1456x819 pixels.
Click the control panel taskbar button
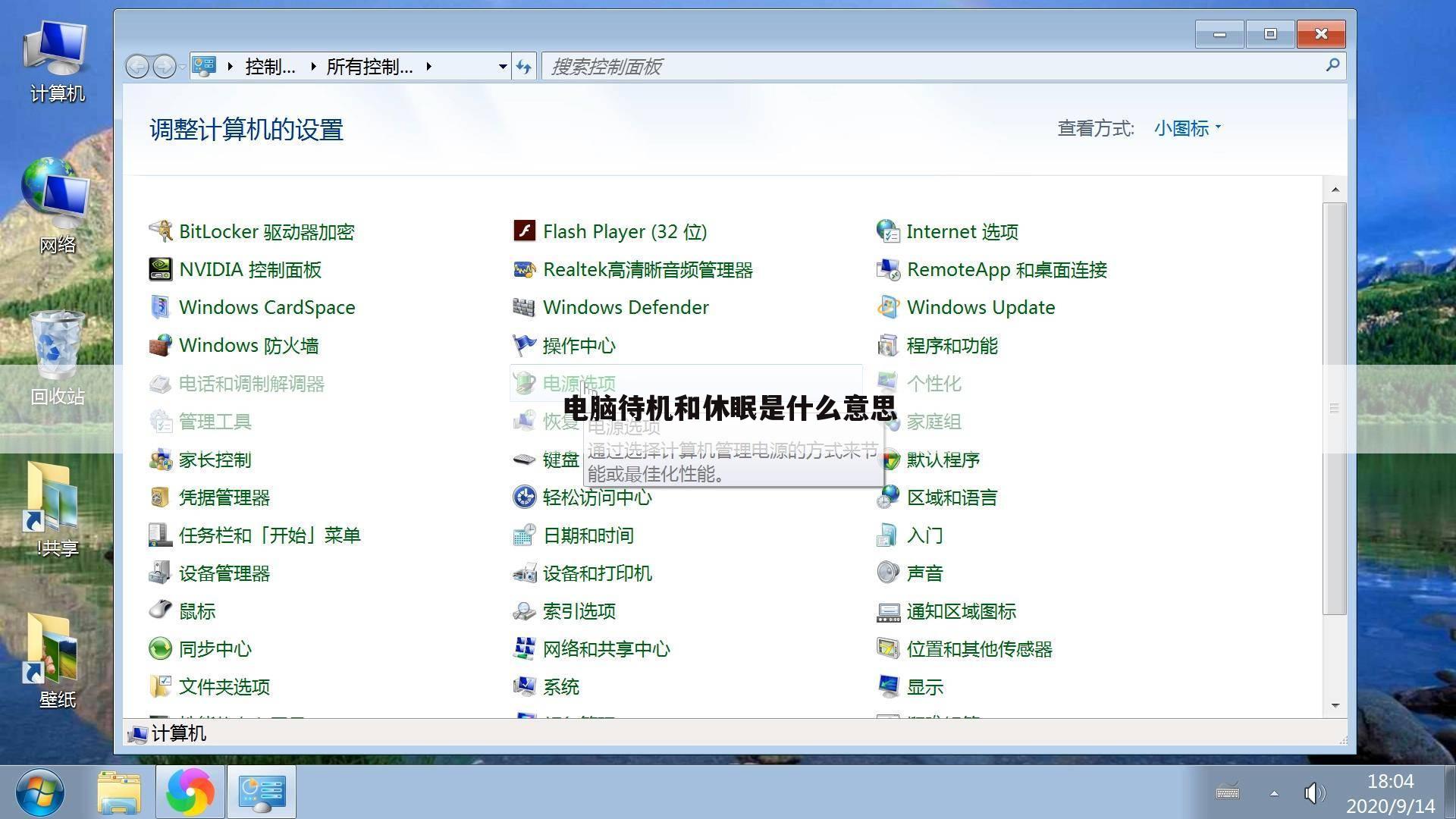[x=262, y=793]
